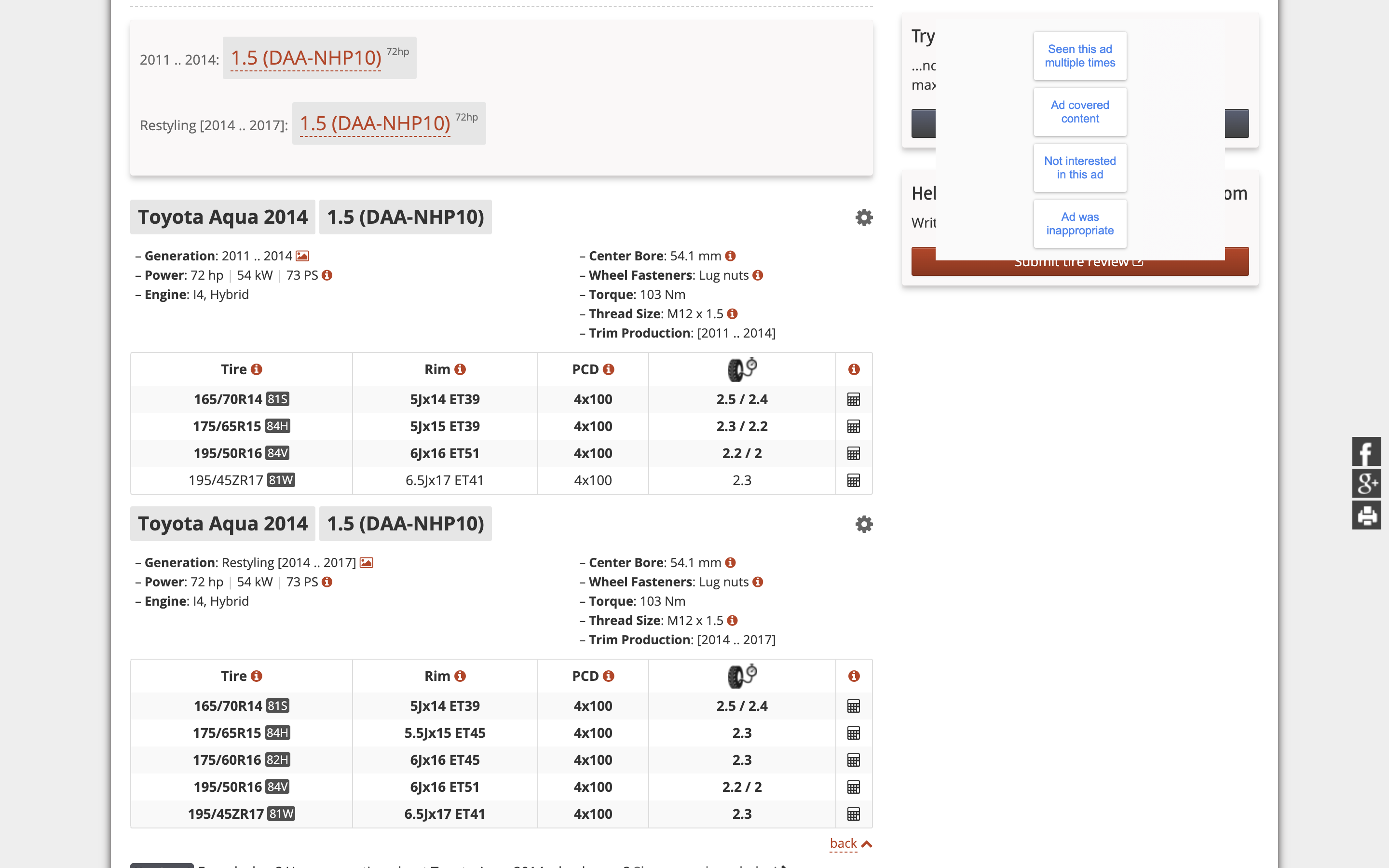Click 84V badge in first table
1389x868 pixels.
pyautogui.click(x=278, y=453)
